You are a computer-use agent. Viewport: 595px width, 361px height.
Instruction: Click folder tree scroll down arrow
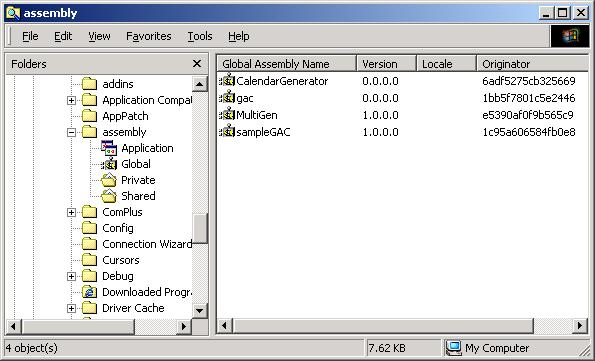[200, 311]
